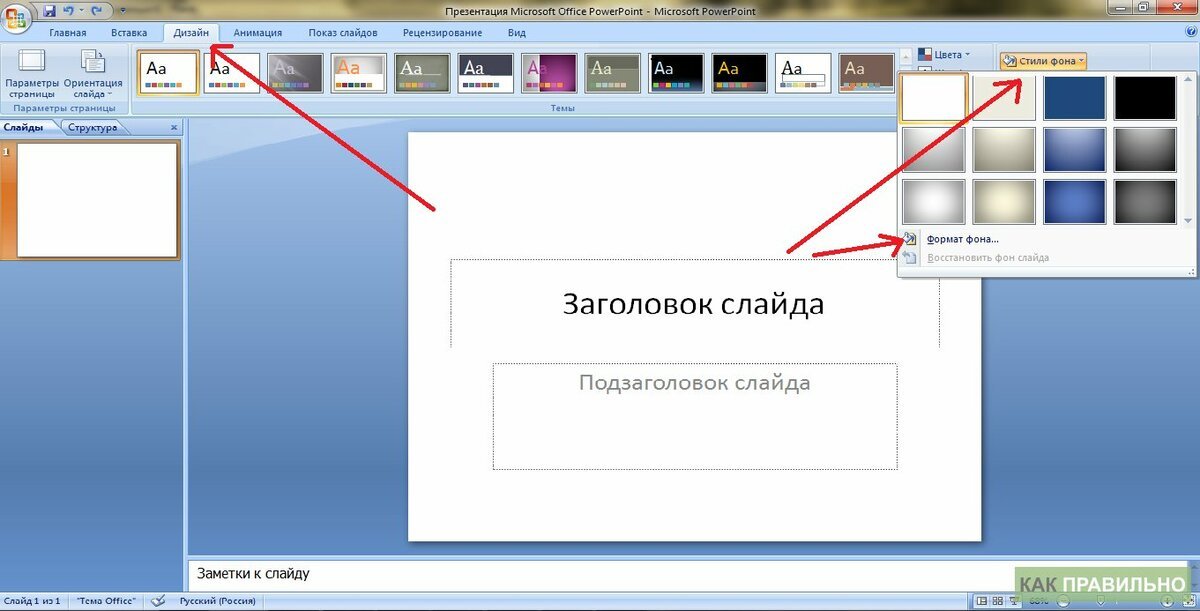Choose the light cream solid background style
1200x611 pixels.
pyautogui.click(x=1004, y=98)
